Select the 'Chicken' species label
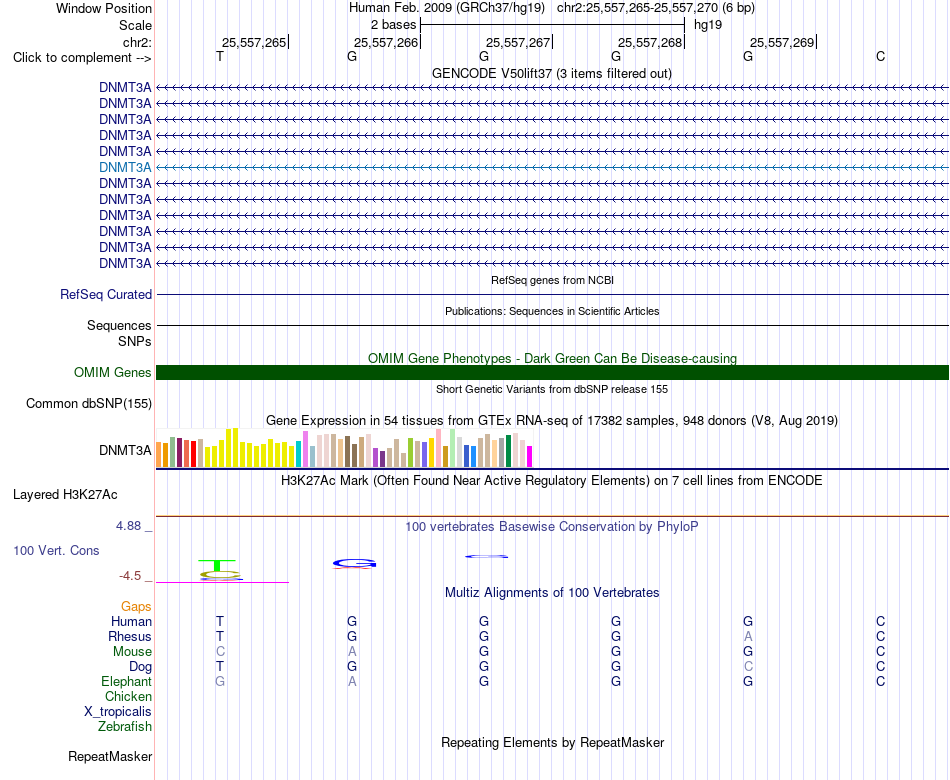950x780 pixels. (x=128, y=696)
